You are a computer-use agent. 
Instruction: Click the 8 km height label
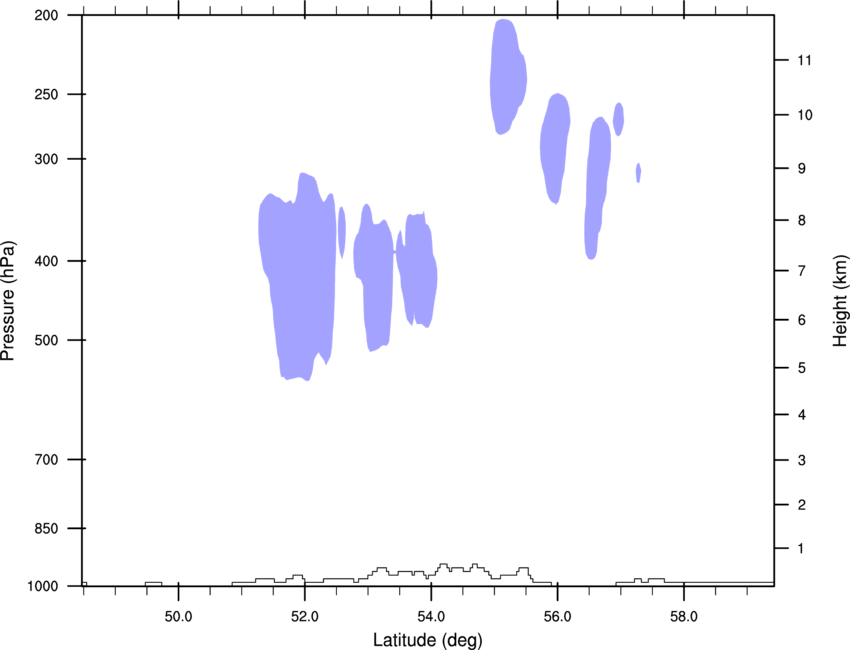coord(801,220)
